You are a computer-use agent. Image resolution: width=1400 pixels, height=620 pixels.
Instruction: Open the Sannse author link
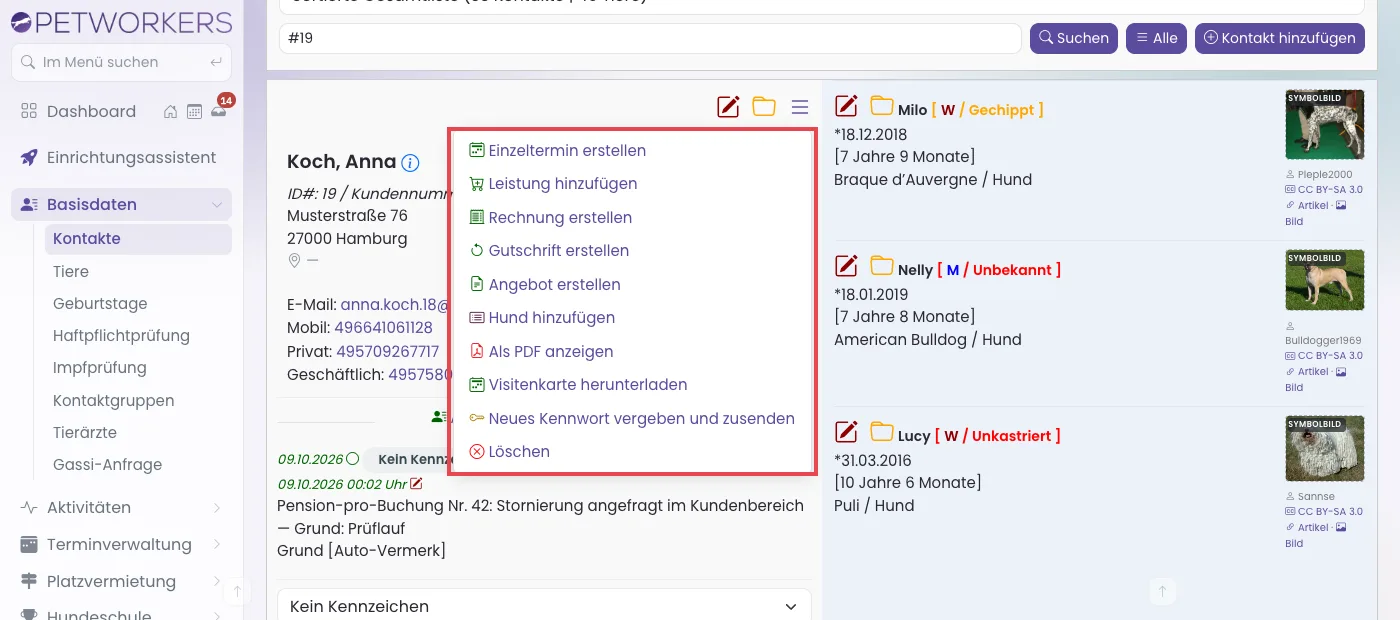(x=1316, y=496)
